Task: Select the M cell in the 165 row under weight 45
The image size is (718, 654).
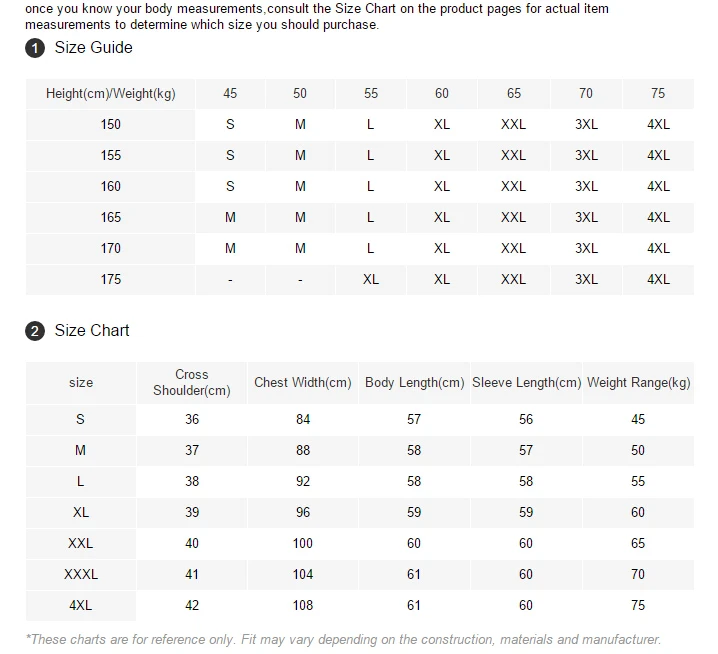Action: [230, 218]
